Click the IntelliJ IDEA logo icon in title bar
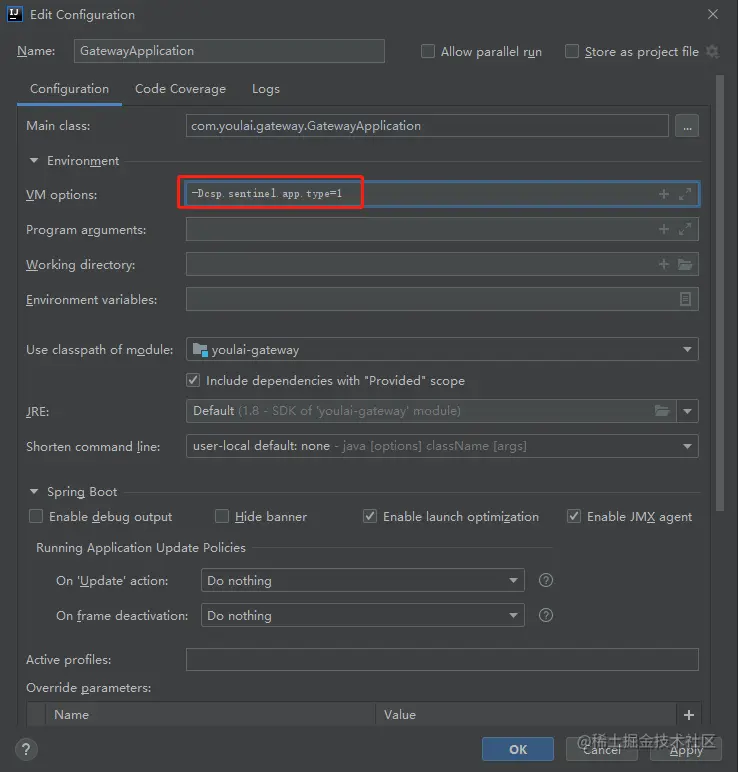This screenshot has height=772, width=738. [x=14, y=14]
